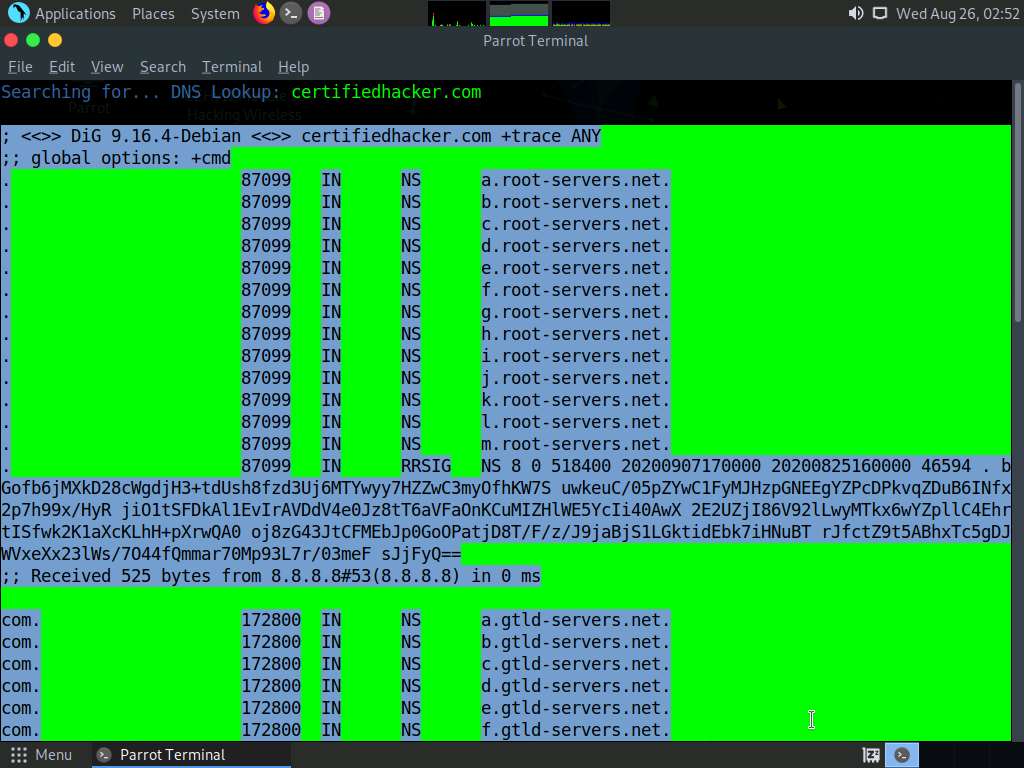This screenshot has height=768, width=1024.
Task: Click the Parrot Terminal taskbar button
Action: (190, 755)
